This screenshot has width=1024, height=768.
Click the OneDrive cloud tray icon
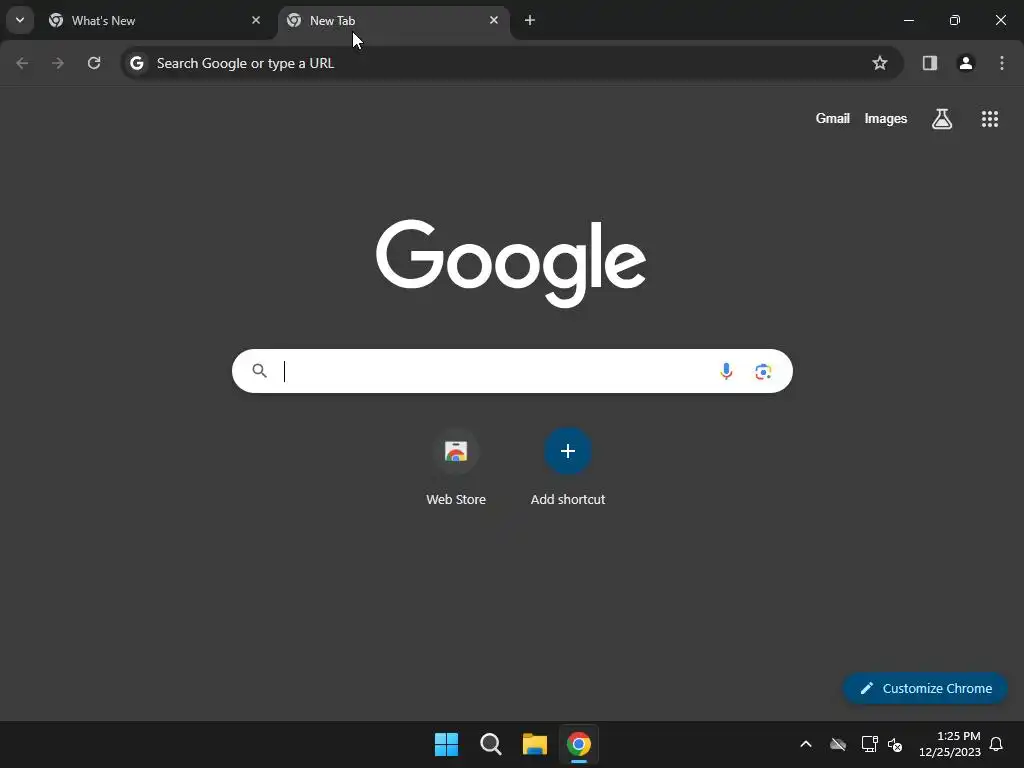[838, 744]
